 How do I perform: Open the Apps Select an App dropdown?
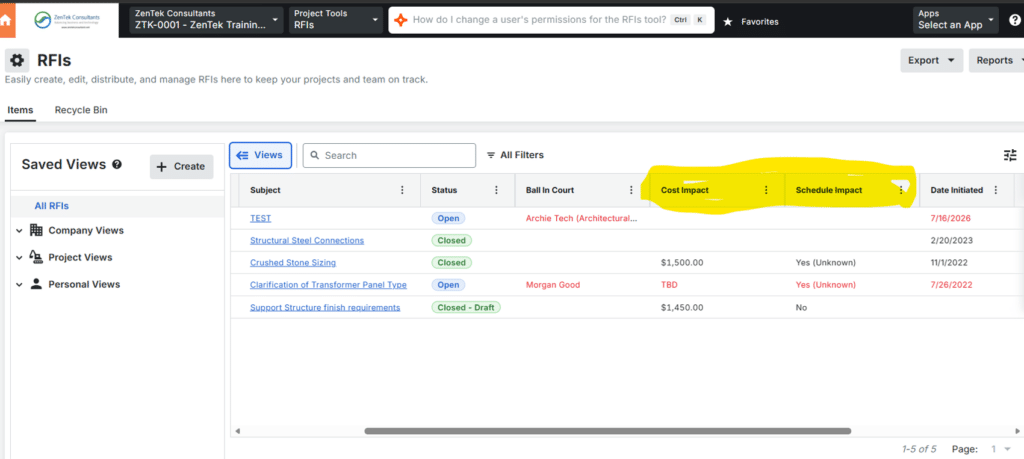(956, 20)
